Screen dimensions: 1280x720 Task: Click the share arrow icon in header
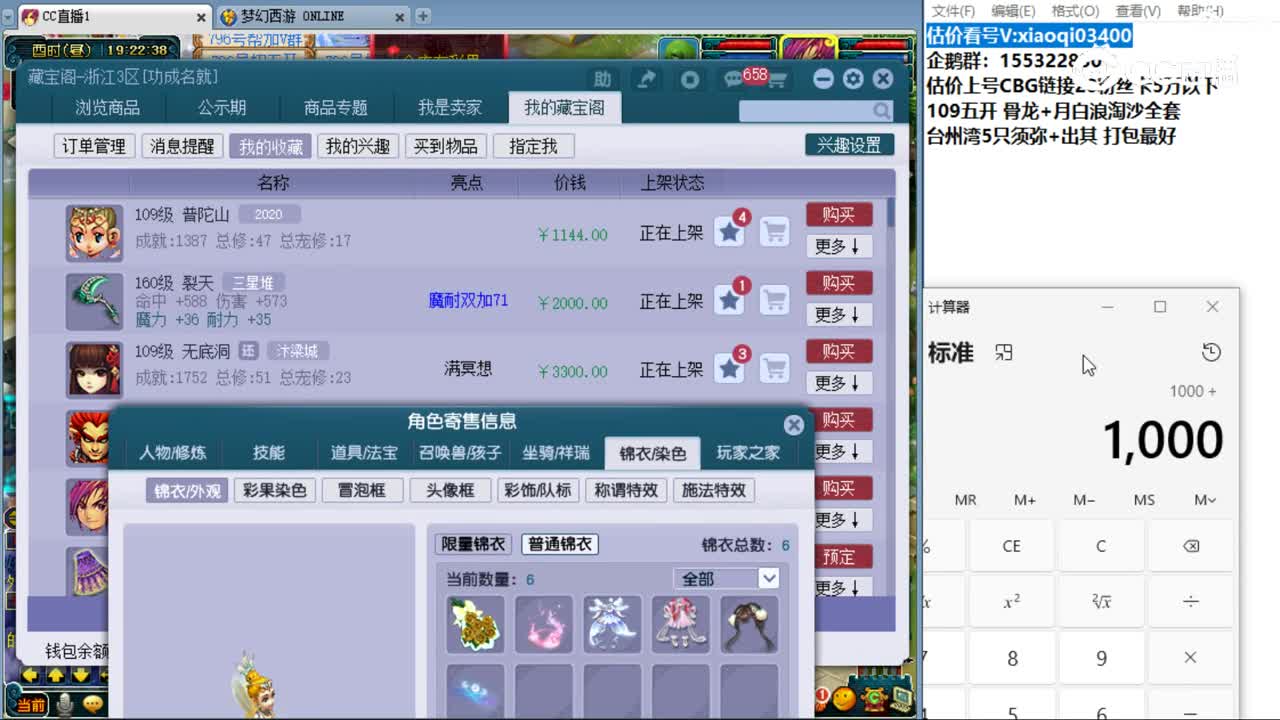(647, 79)
